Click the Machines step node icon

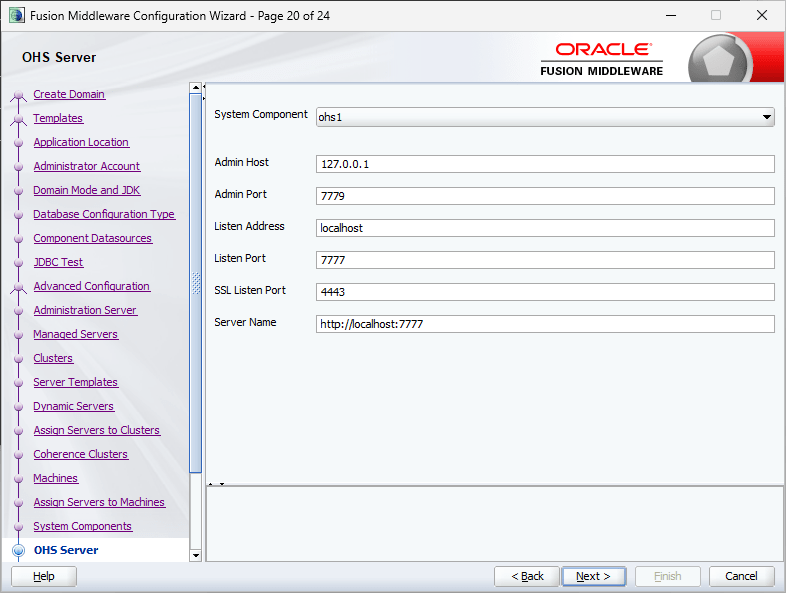(x=19, y=479)
